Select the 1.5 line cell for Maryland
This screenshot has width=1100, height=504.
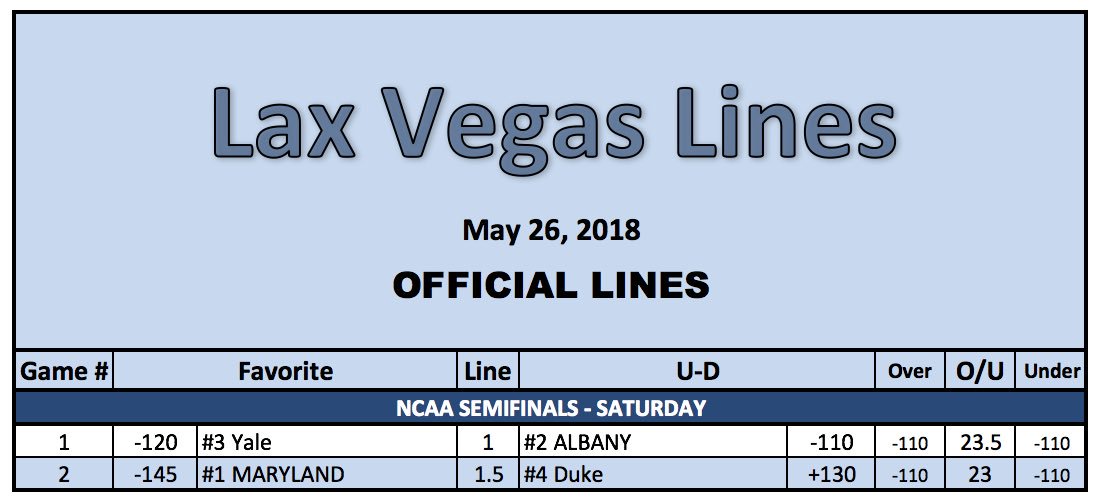coord(488,474)
